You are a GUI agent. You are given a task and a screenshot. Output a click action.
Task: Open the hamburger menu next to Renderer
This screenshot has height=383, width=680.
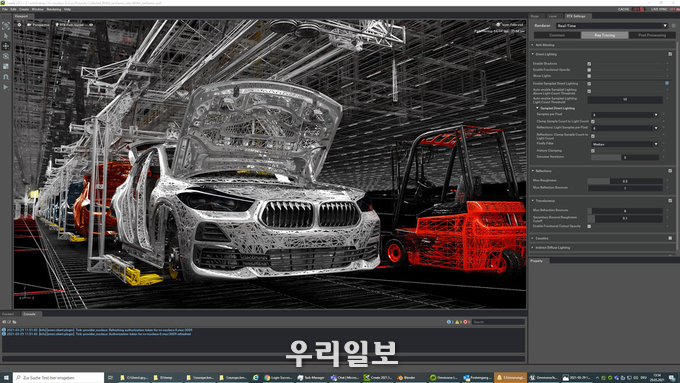(x=673, y=26)
